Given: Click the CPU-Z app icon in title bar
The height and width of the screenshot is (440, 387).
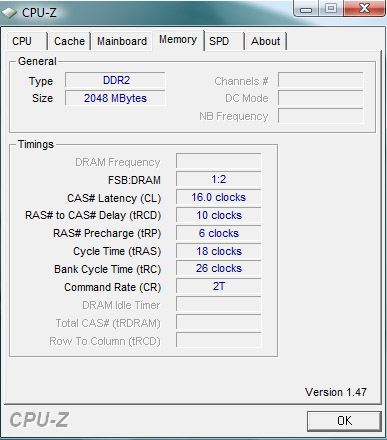Looking at the screenshot, I should pyautogui.click(x=9, y=13).
